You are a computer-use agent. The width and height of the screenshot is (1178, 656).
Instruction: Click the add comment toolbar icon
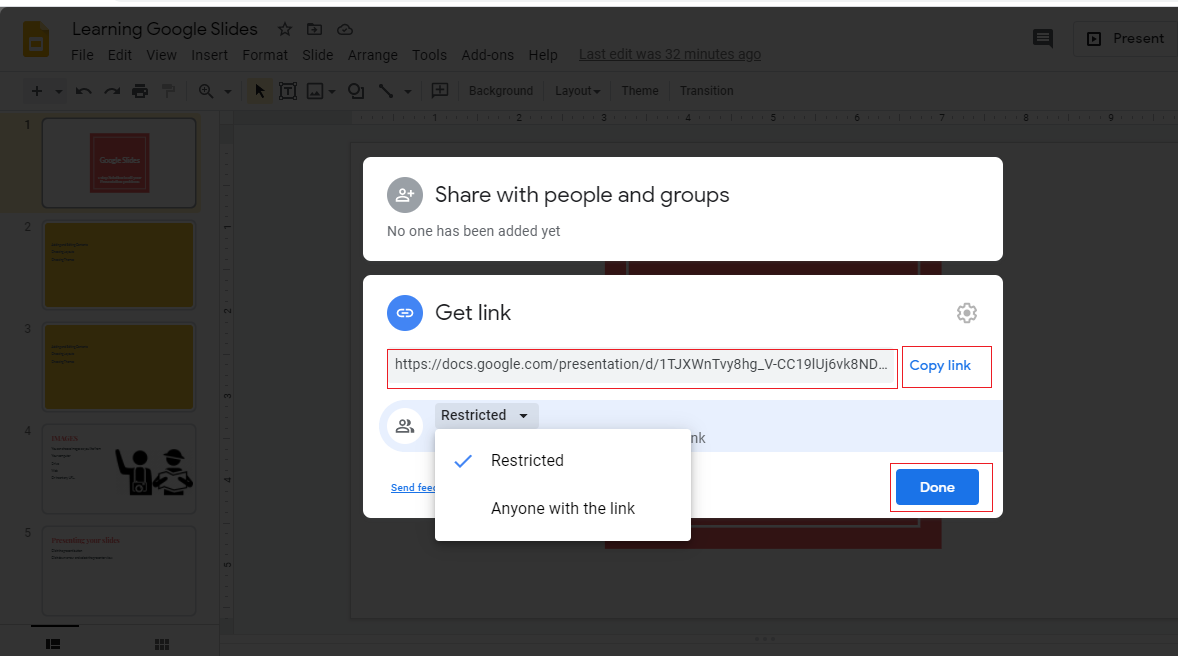coord(439,91)
